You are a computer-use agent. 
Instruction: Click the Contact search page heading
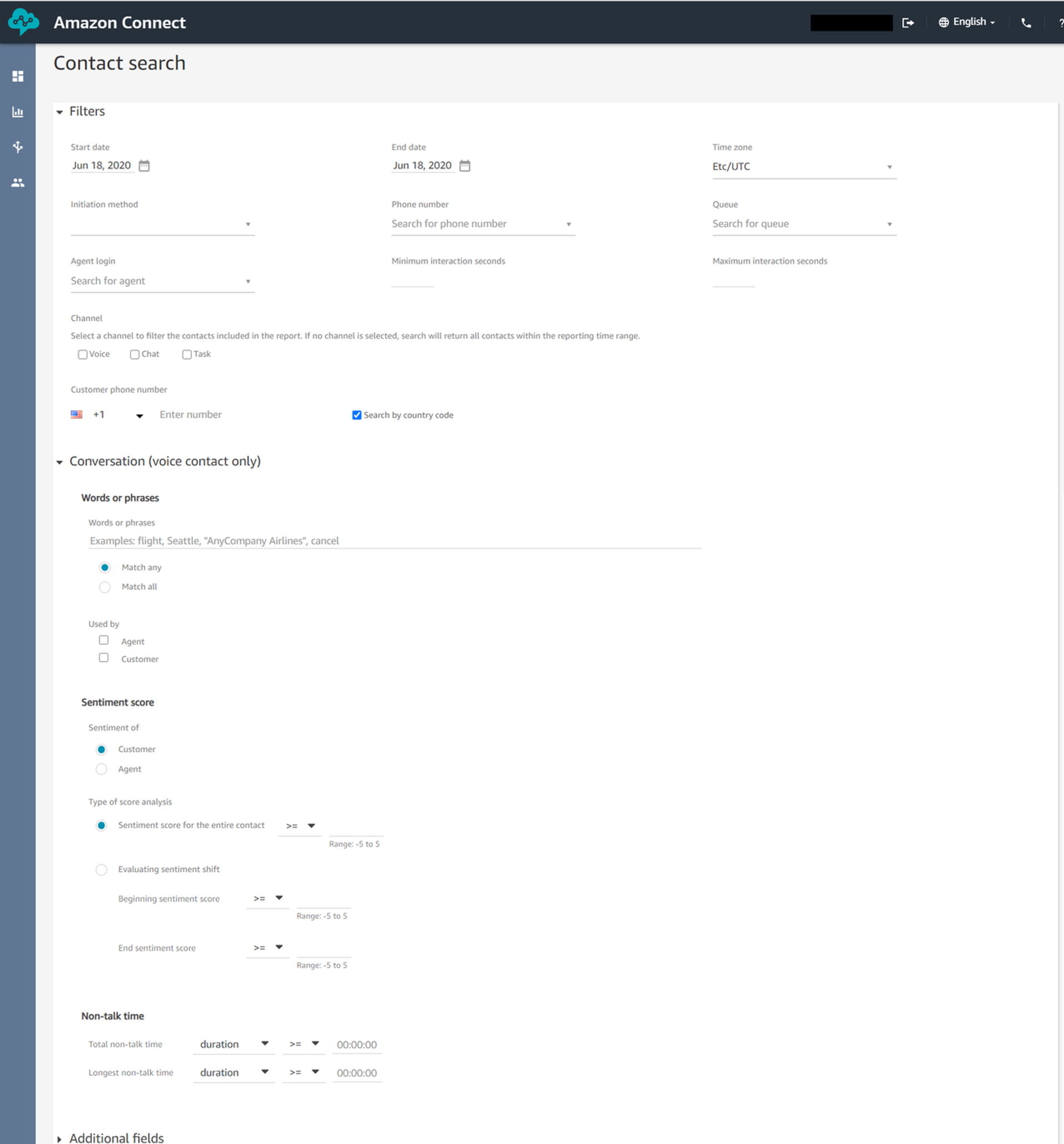[120, 63]
